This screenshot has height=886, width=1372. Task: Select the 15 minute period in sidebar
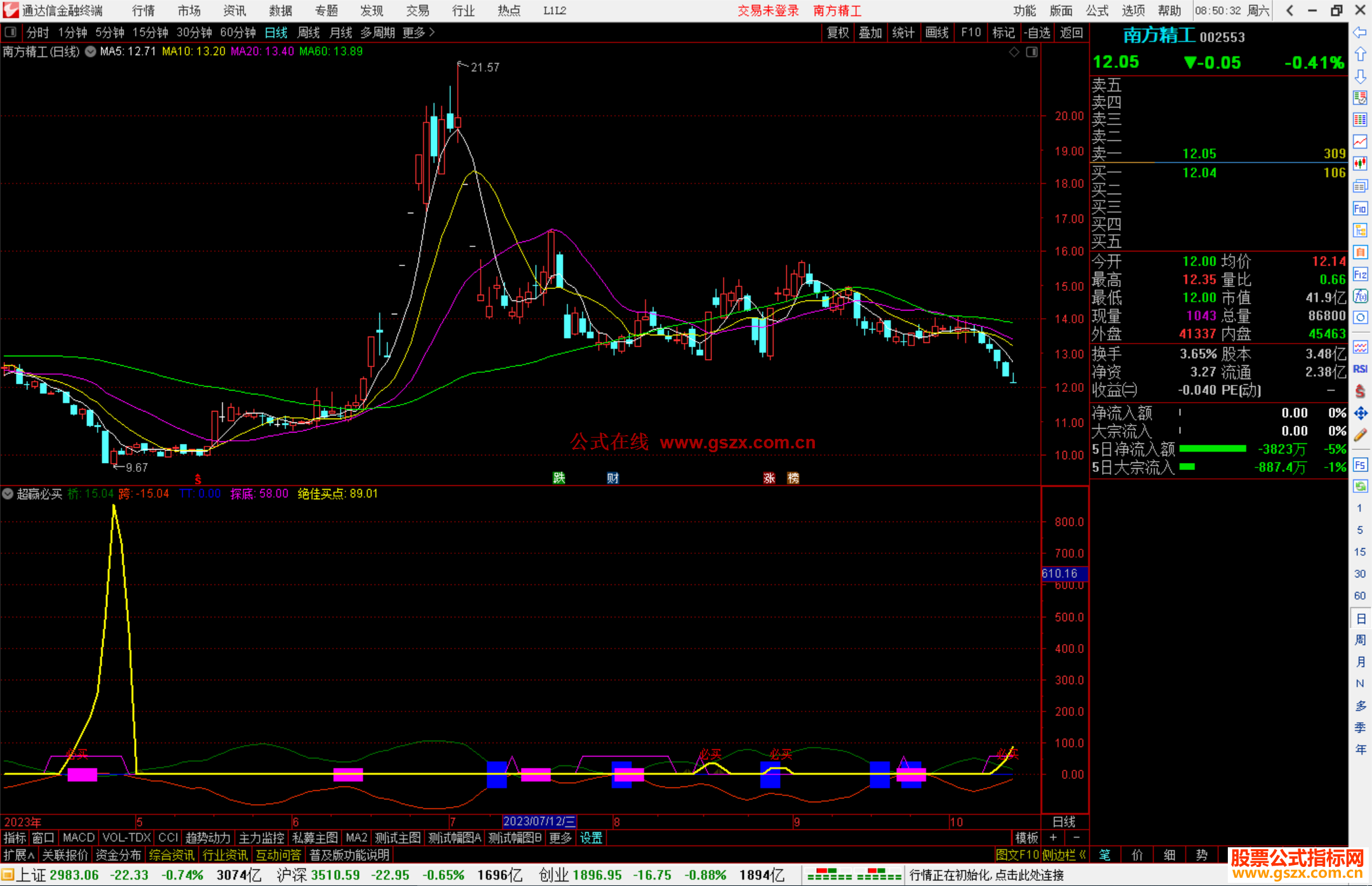1360,552
